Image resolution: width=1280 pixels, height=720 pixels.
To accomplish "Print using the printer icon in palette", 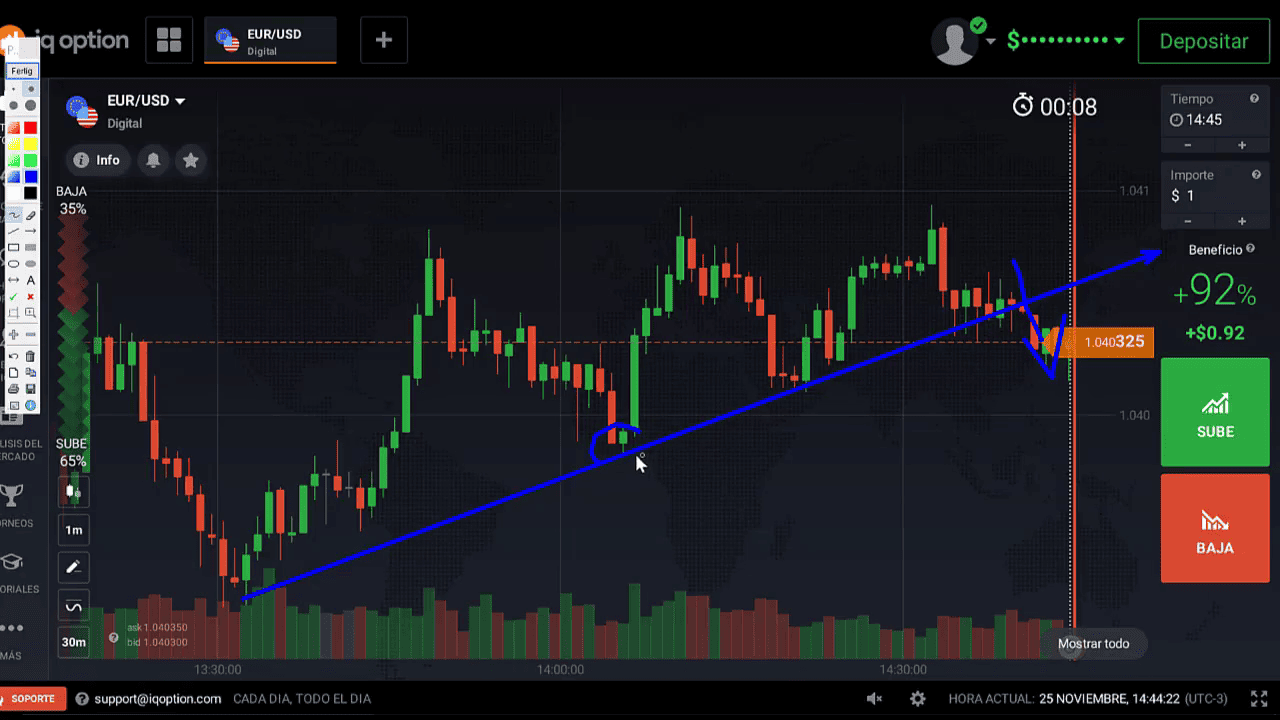I will [x=14, y=388].
